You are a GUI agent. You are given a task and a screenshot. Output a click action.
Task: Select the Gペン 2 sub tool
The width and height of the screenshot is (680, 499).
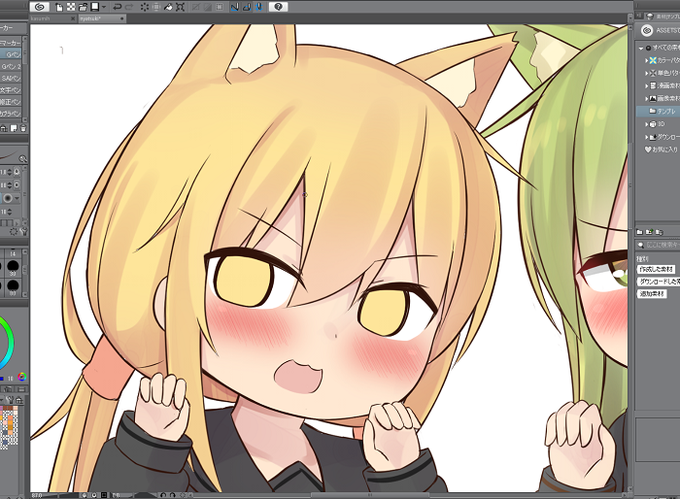point(11,66)
